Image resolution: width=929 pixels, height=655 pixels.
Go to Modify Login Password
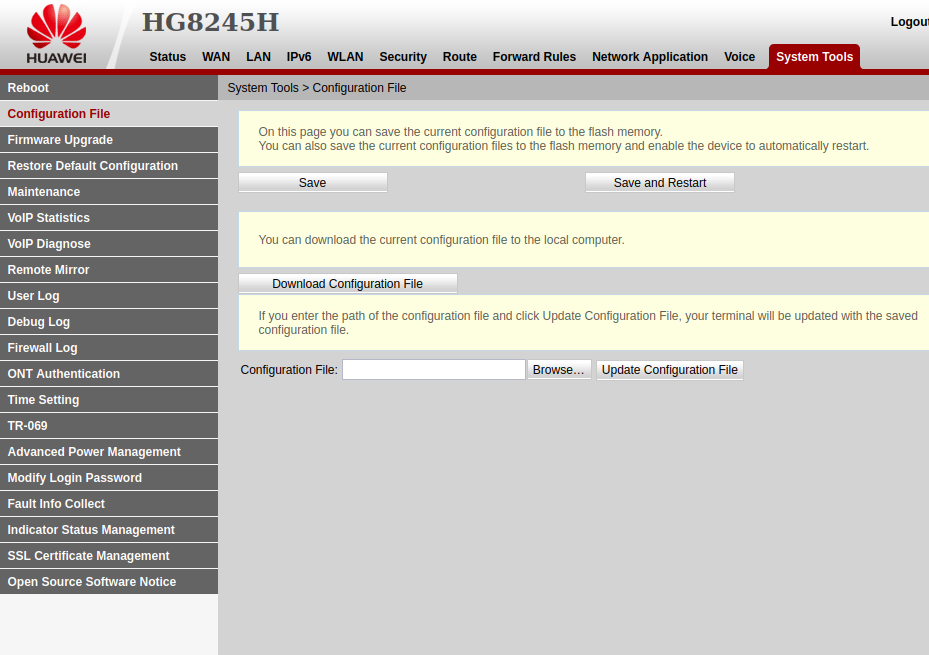click(109, 478)
